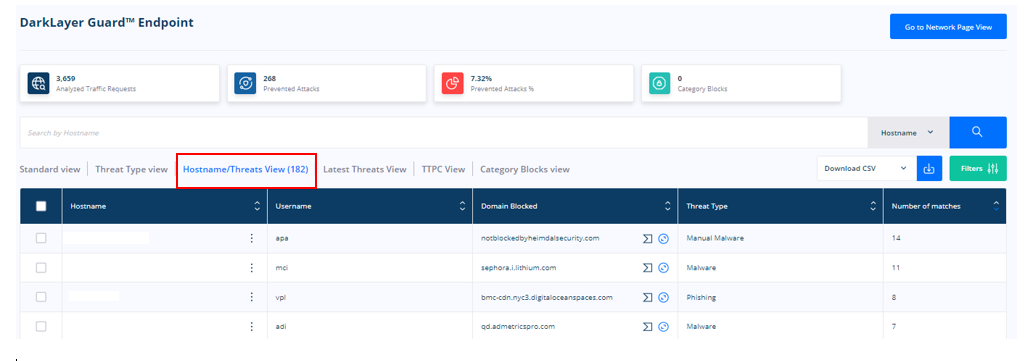The image size is (1030, 361).
Task: Click the domain notblockedbyheimdalsecurity.com
Action: [540, 238]
